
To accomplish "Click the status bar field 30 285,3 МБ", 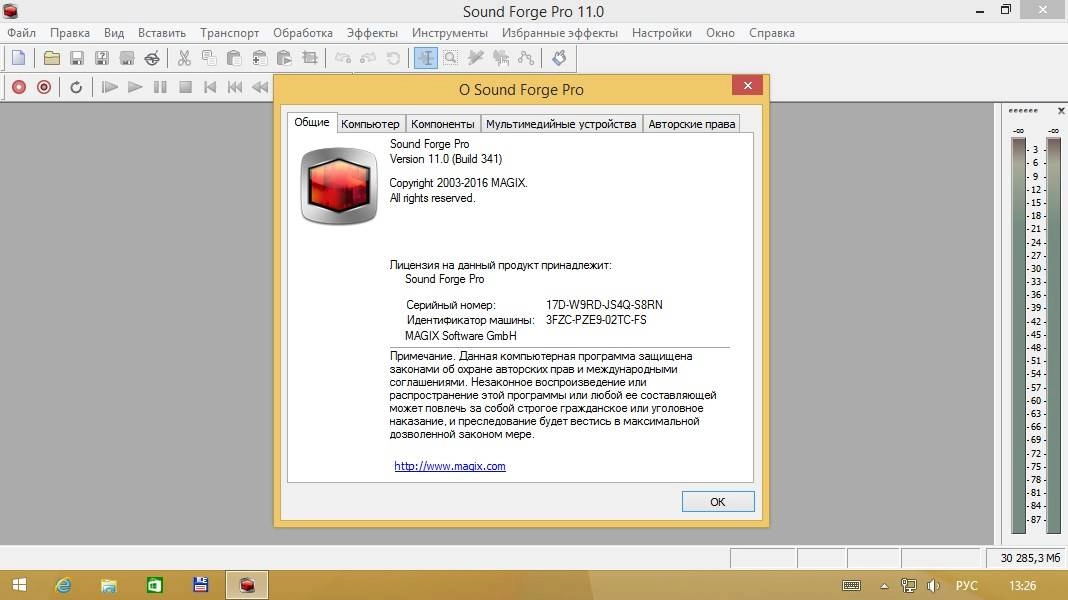I will (1026, 558).
